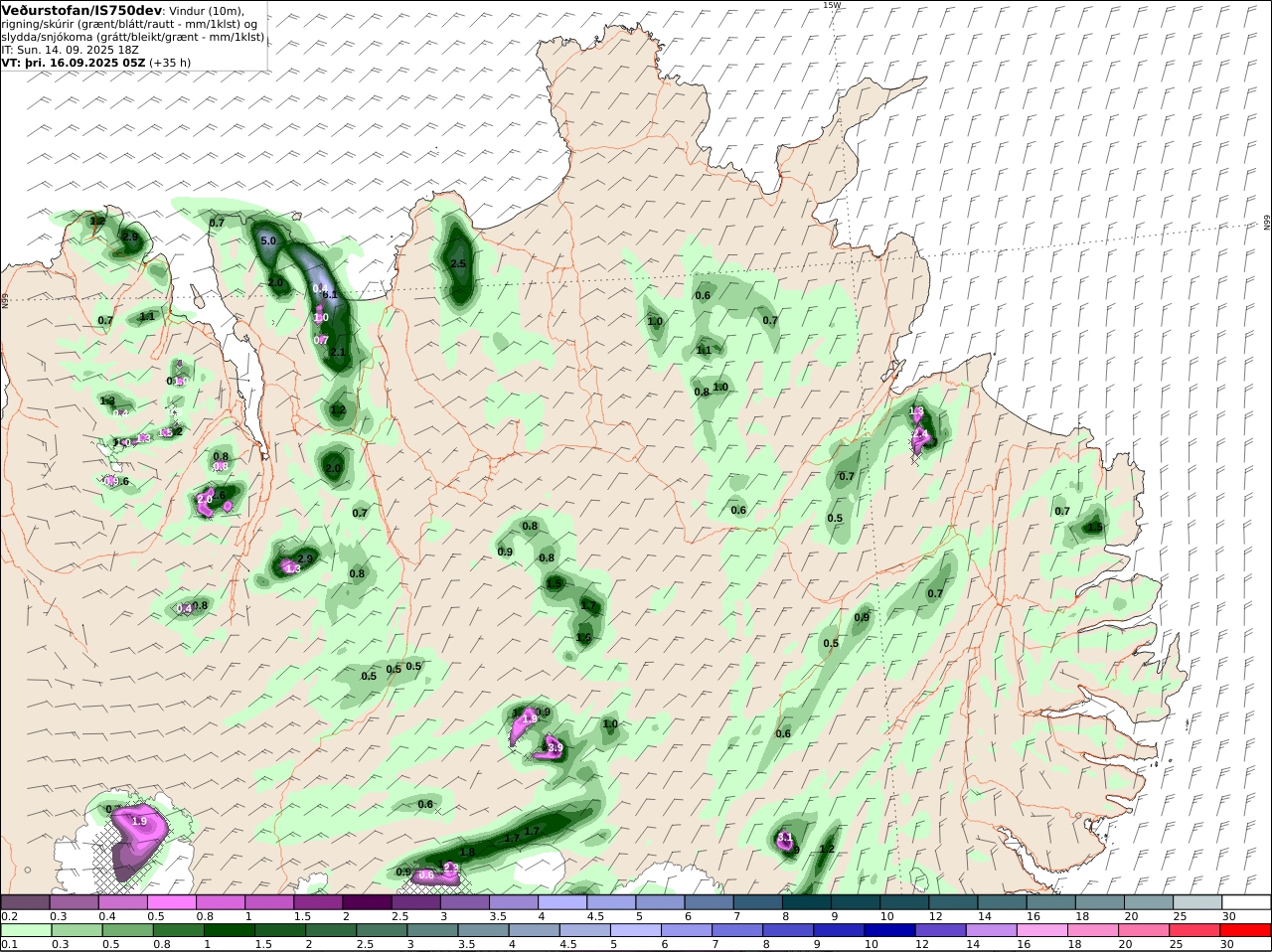Select the 4 lavender swatch in upper legend
Screen dimensions: 1272x952
(x=562, y=902)
